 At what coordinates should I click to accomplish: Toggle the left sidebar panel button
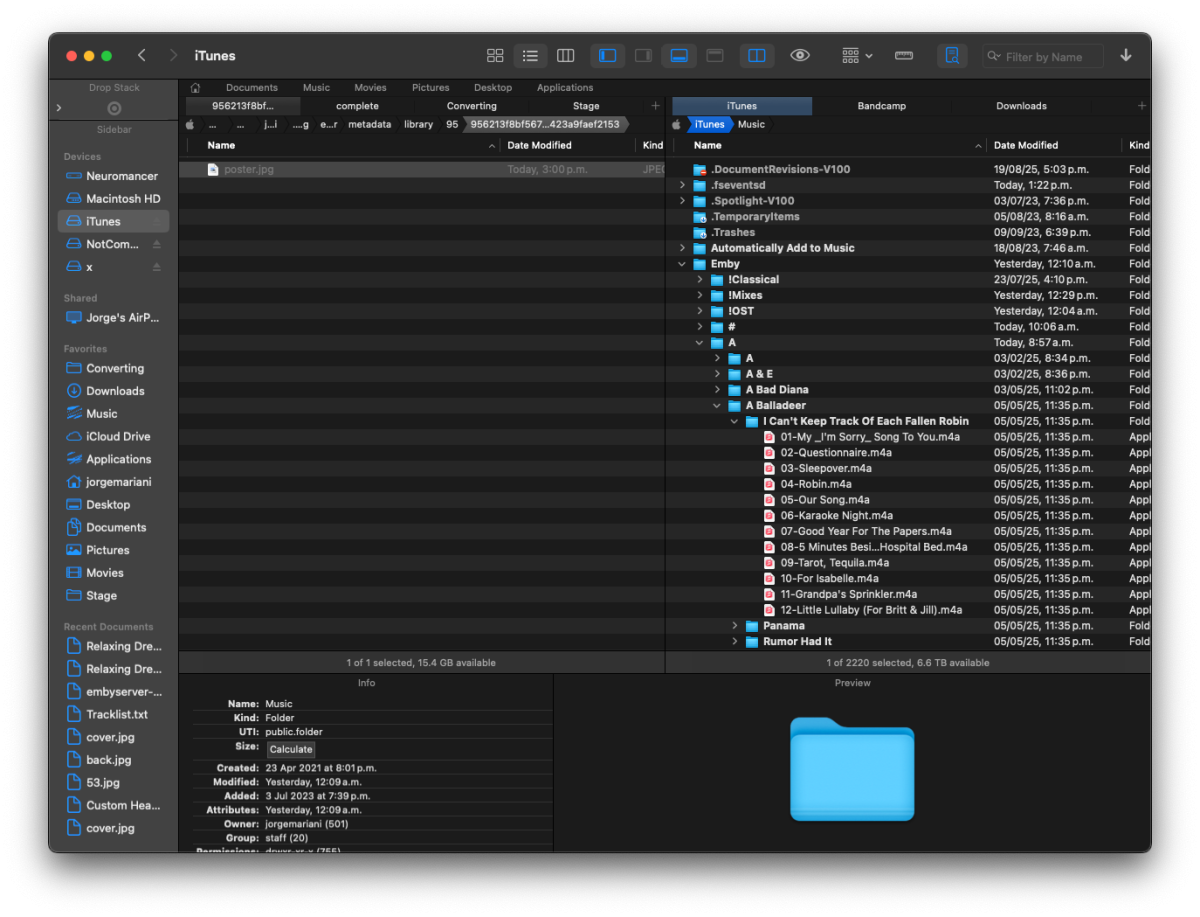[608, 56]
